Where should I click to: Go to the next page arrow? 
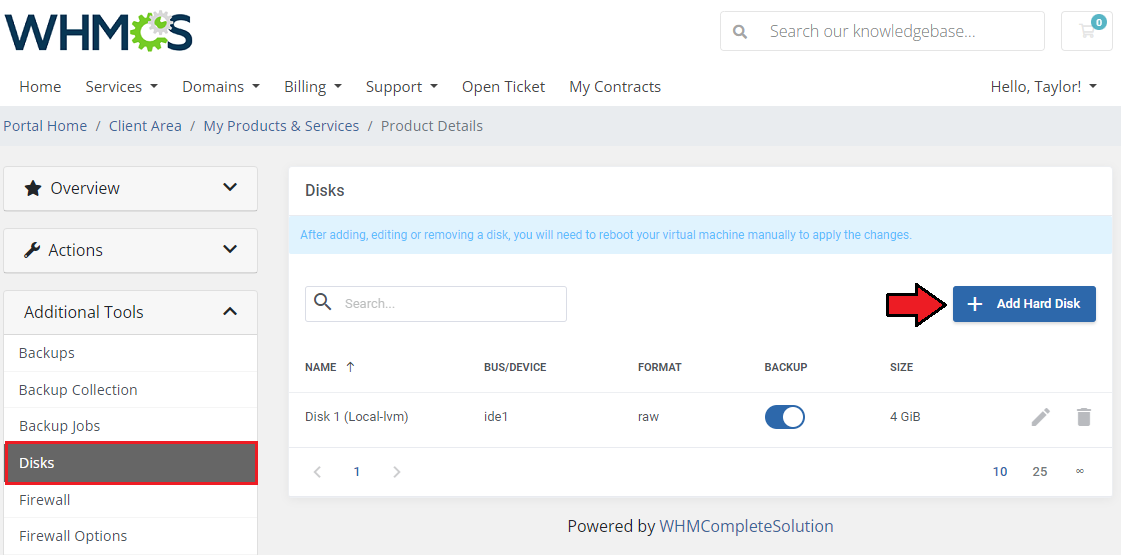(397, 472)
